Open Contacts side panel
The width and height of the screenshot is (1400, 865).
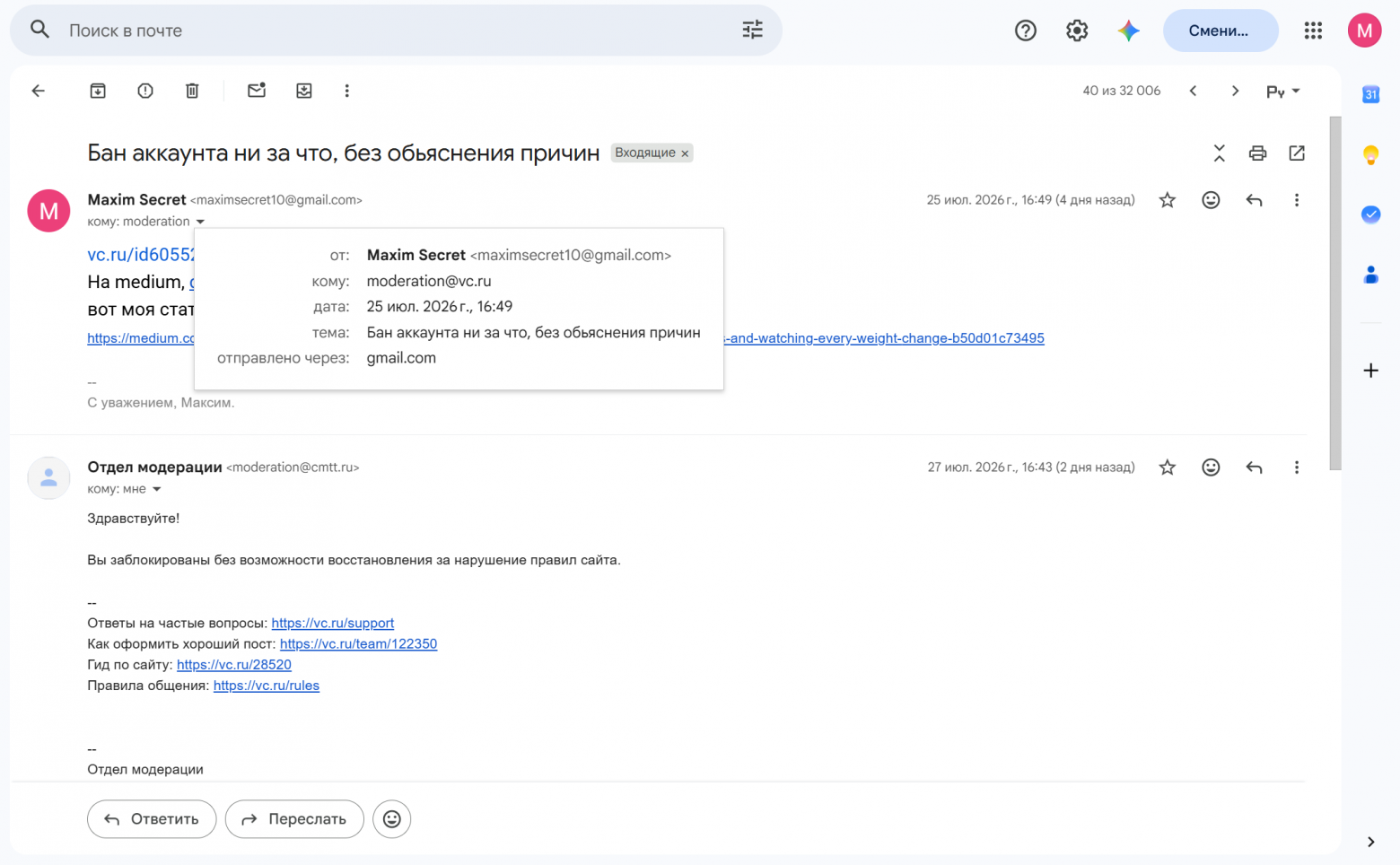coord(1370,275)
